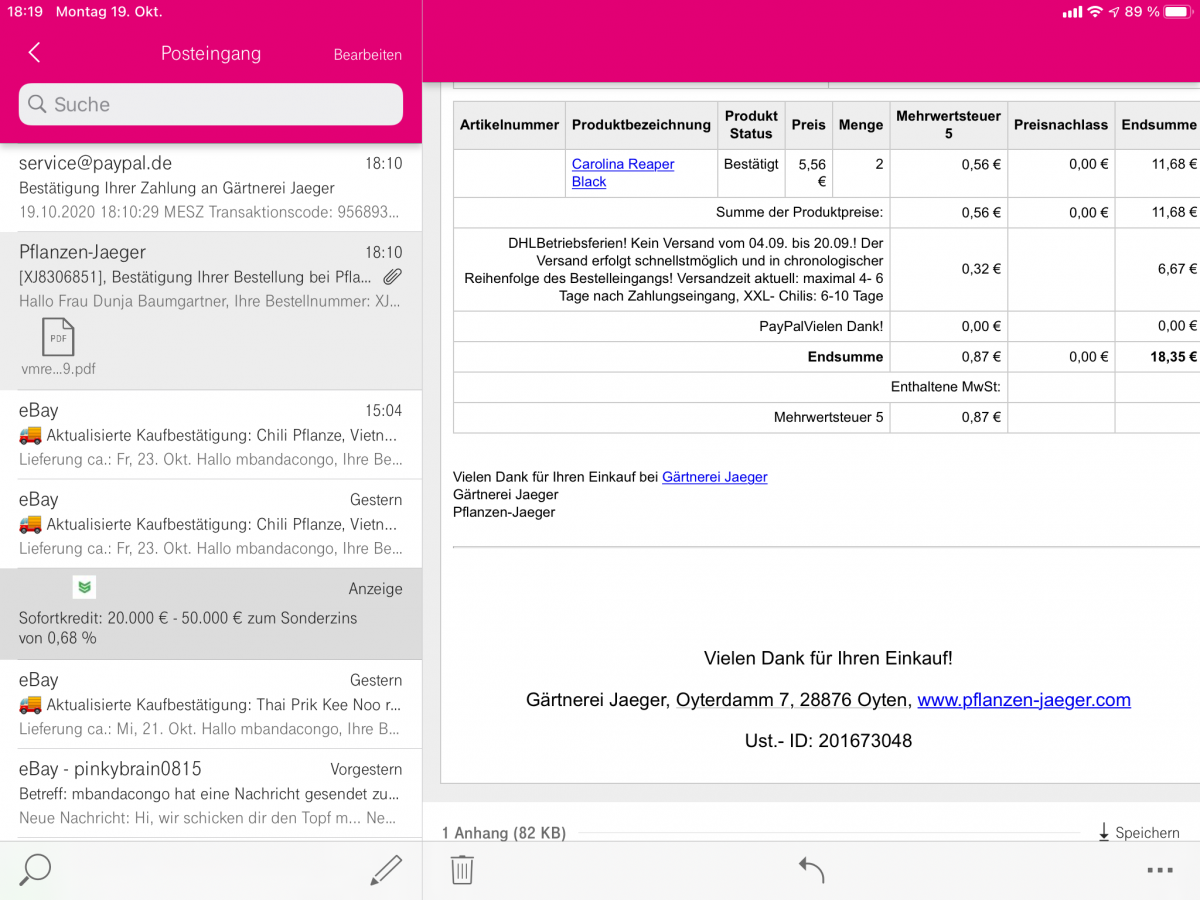Click Bearbeiten to edit the inbox
The width and height of the screenshot is (1200, 900).
tap(368, 55)
